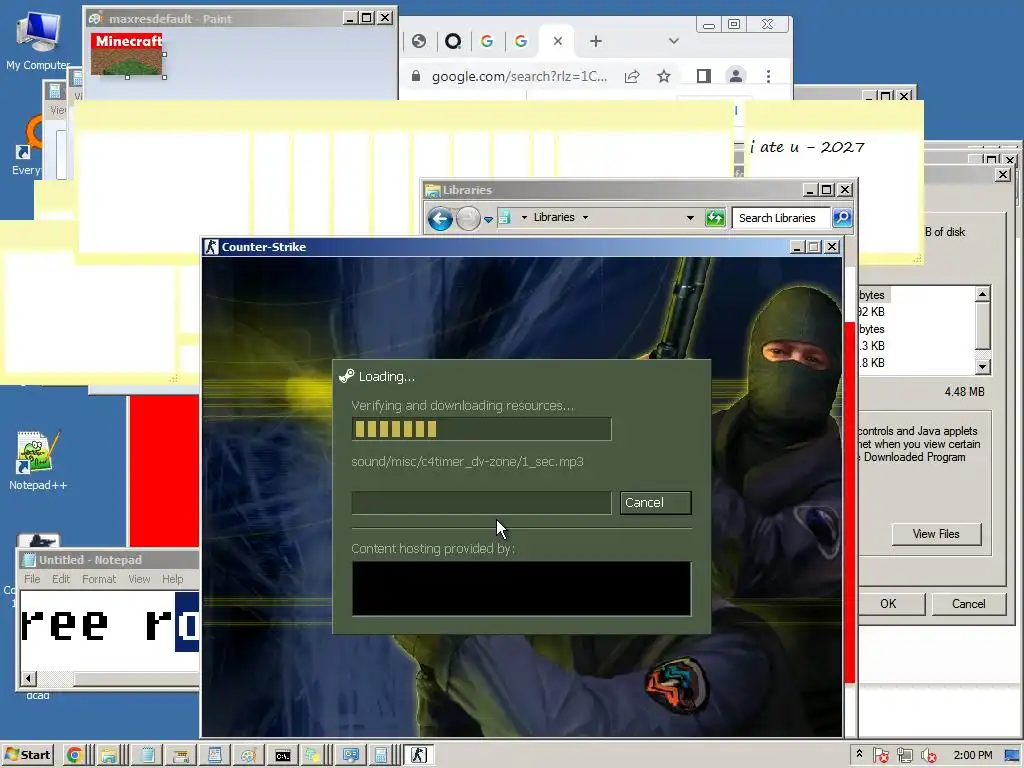Refresh the Libraries window

point(715,217)
